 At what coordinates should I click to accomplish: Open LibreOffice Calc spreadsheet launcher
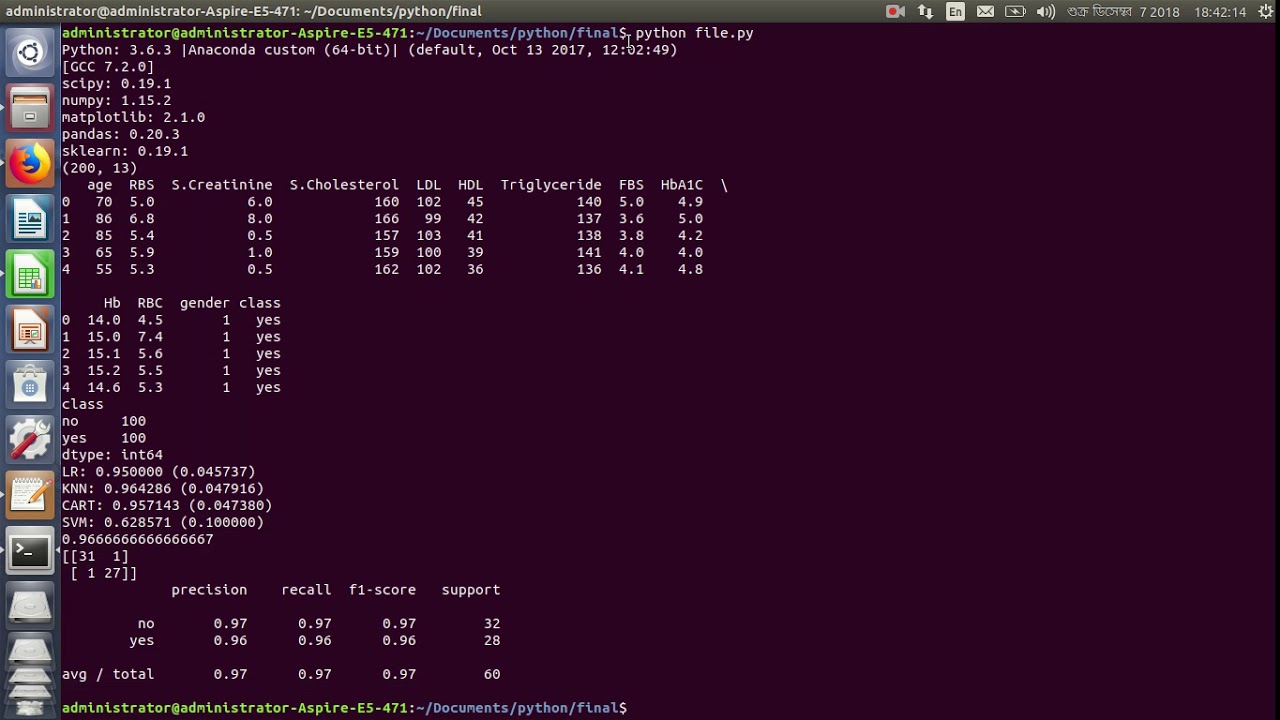(29, 274)
